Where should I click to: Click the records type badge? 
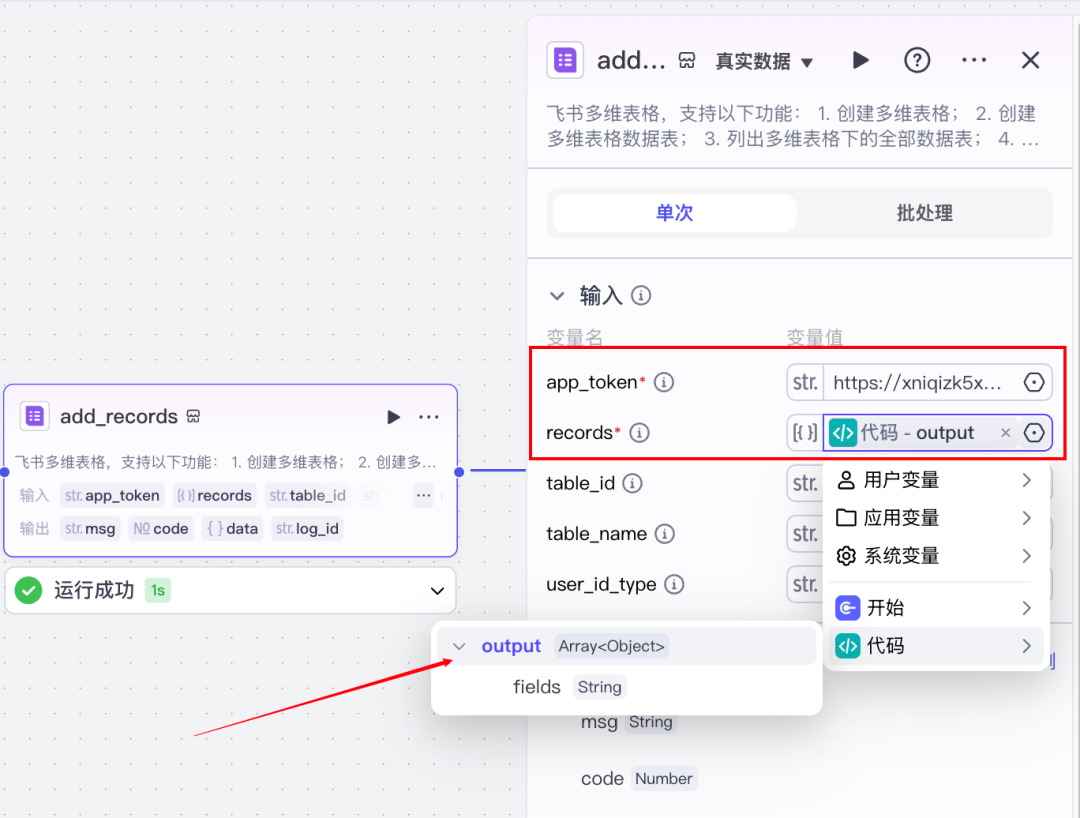point(804,432)
